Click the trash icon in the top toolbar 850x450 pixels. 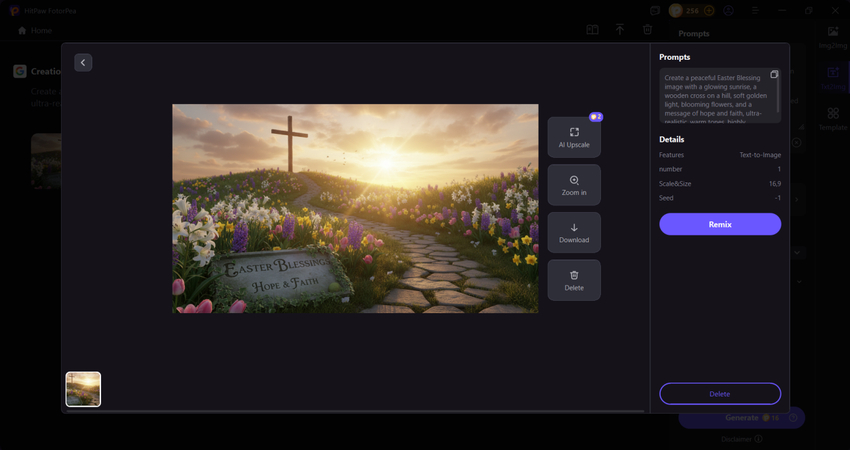point(647,30)
